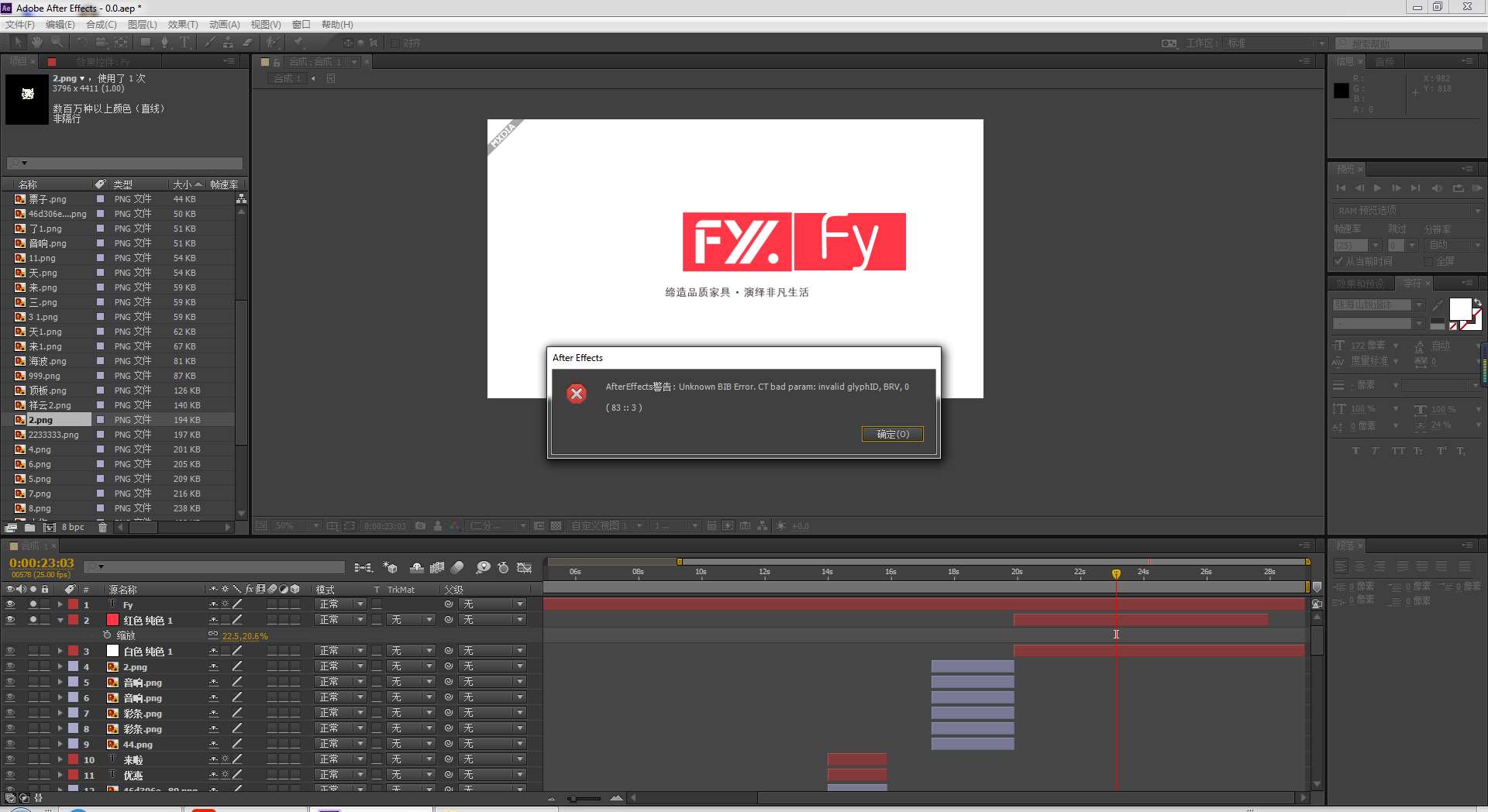This screenshot has height=812, width=1488.
Task: Switch to the 效果和预设 tab
Action: (x=1361, y=284)
